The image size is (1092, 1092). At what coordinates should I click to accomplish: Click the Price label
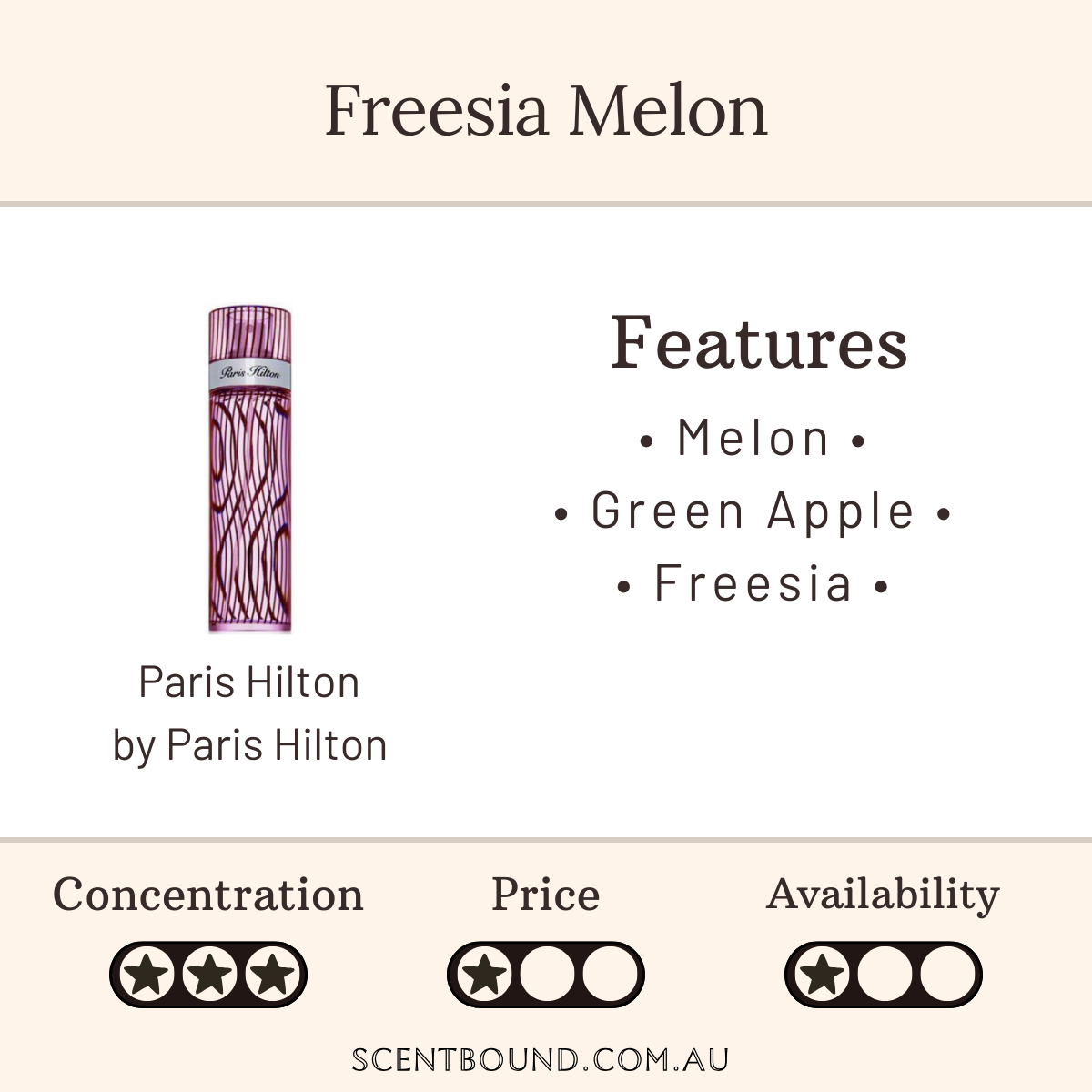546,895
